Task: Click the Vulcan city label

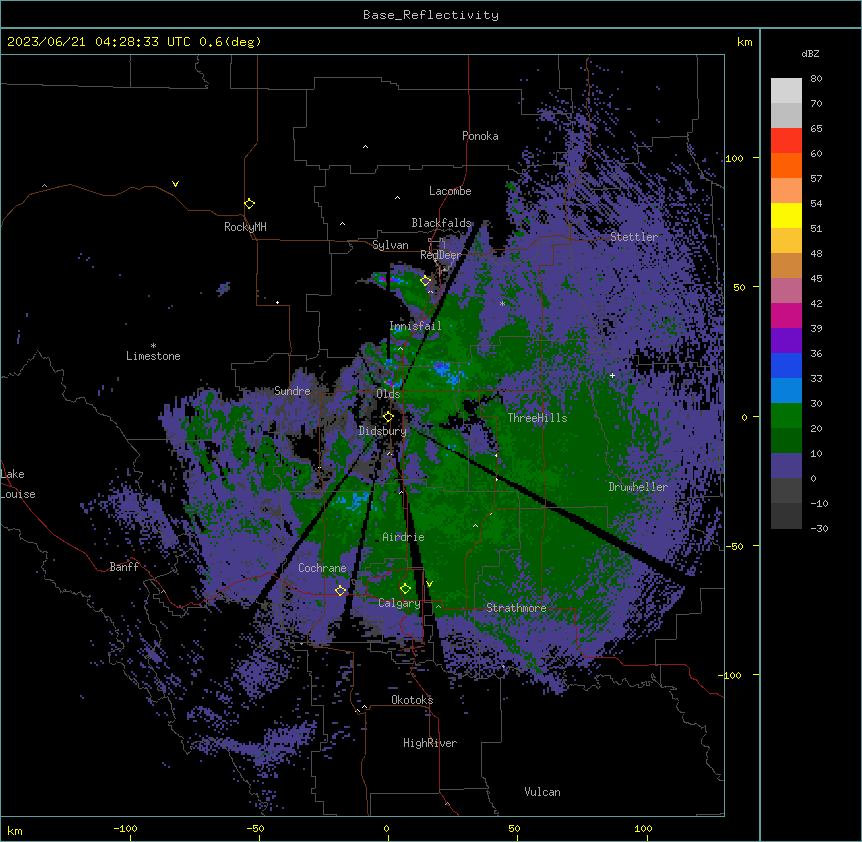Action: pyautogui.click(x=543, y=792)
